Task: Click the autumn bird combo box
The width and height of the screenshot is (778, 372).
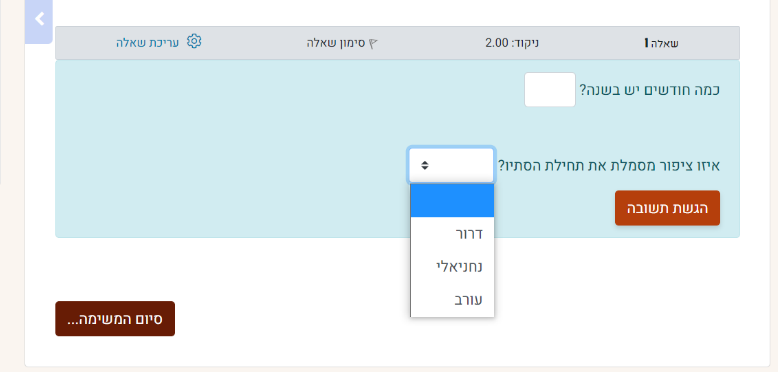Action: pos(451,165)
